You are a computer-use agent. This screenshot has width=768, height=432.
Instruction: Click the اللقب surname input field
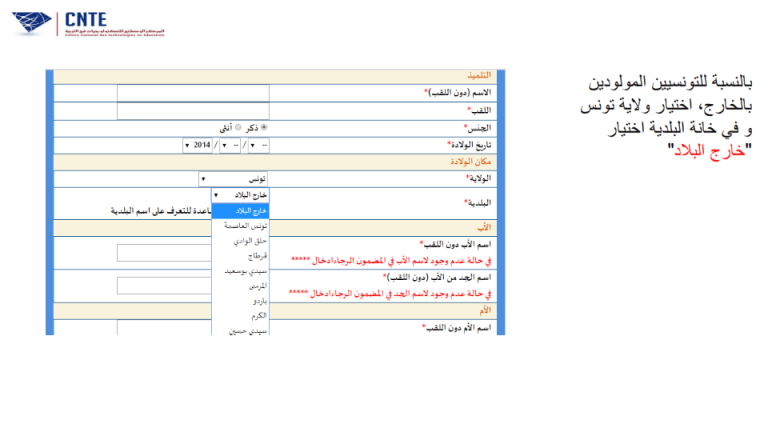pos(192,110)
